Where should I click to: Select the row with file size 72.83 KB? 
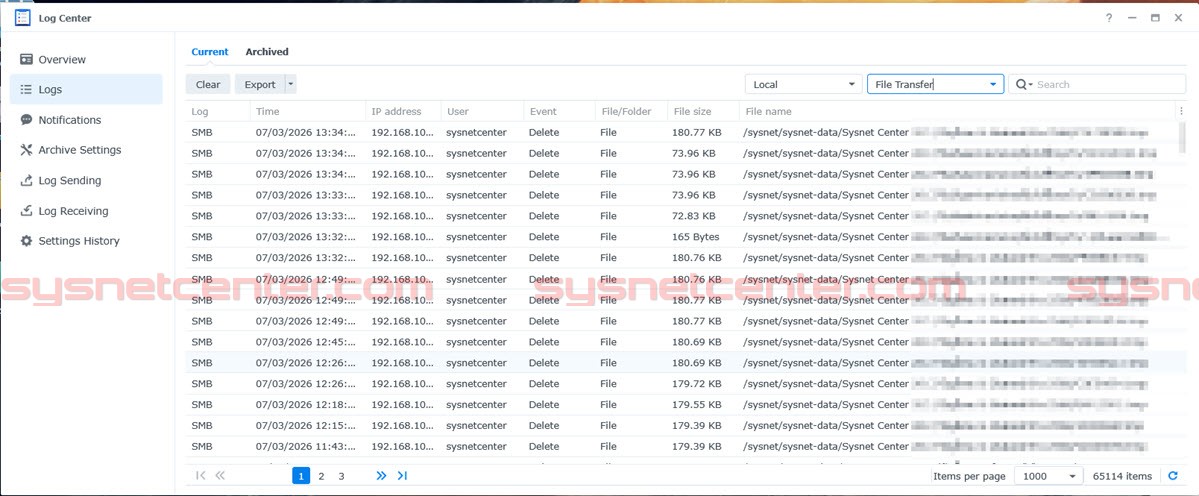684,216
